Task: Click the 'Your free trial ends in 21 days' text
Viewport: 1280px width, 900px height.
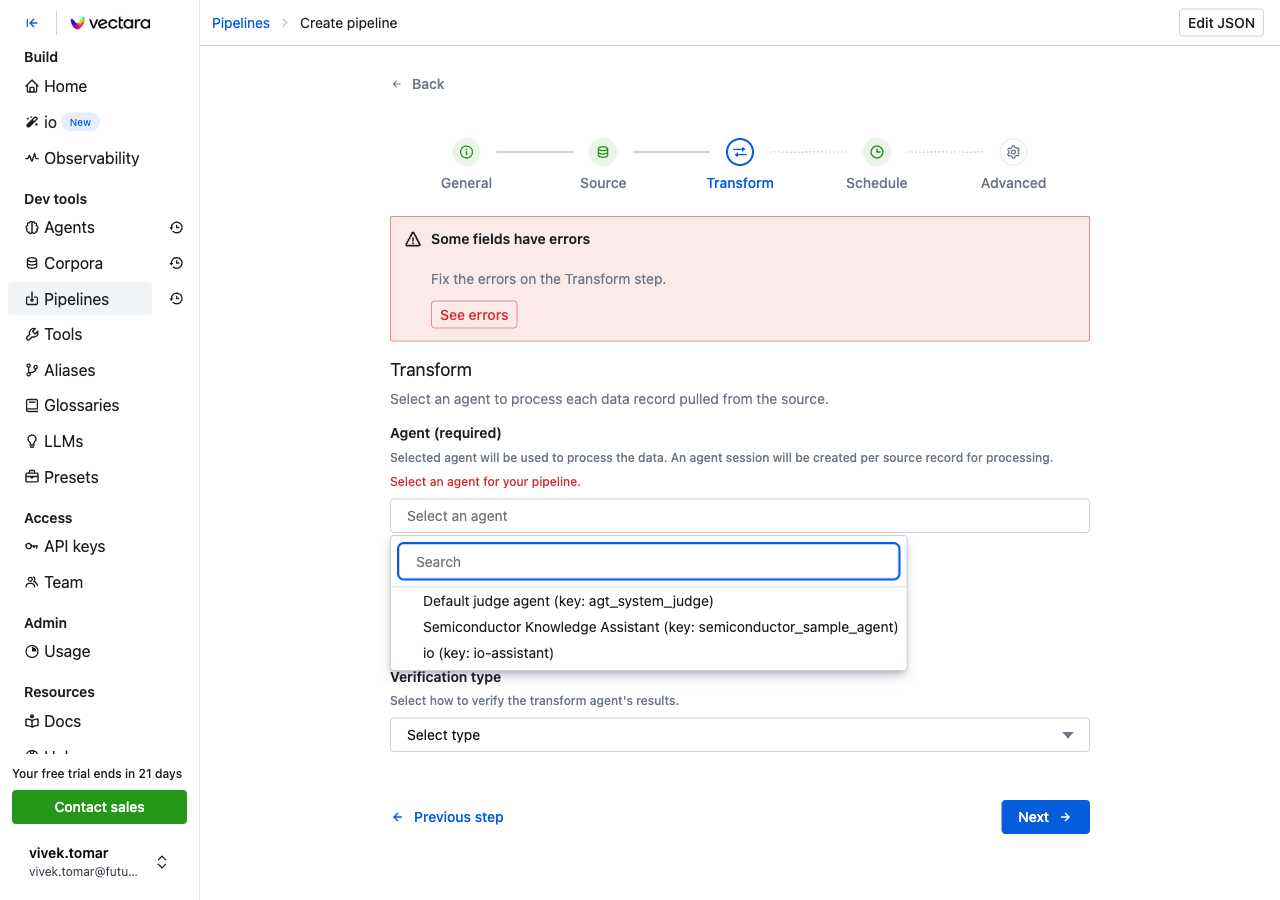Action: pos(97,774)
